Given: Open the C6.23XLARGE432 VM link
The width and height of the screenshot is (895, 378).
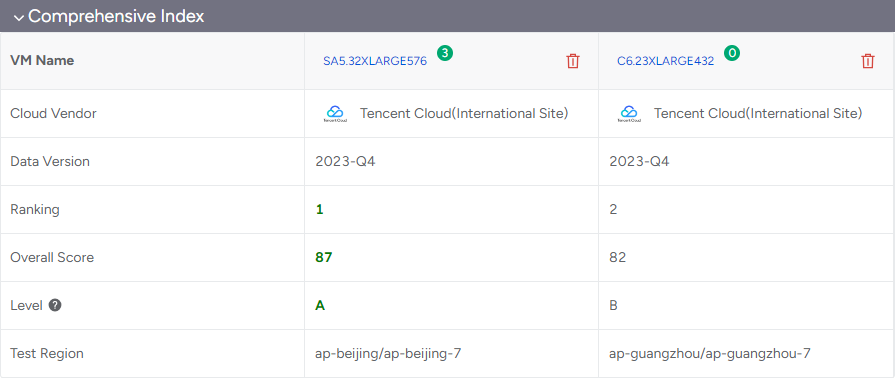Looking at the screenshot, I should click(666, 62).
